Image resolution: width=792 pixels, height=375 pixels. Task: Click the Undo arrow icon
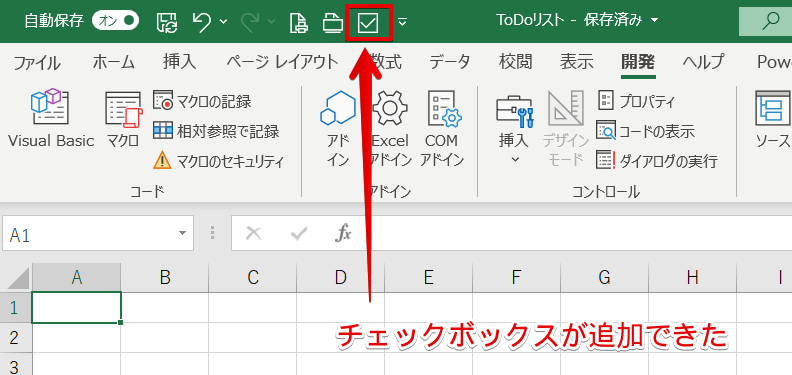202,22
